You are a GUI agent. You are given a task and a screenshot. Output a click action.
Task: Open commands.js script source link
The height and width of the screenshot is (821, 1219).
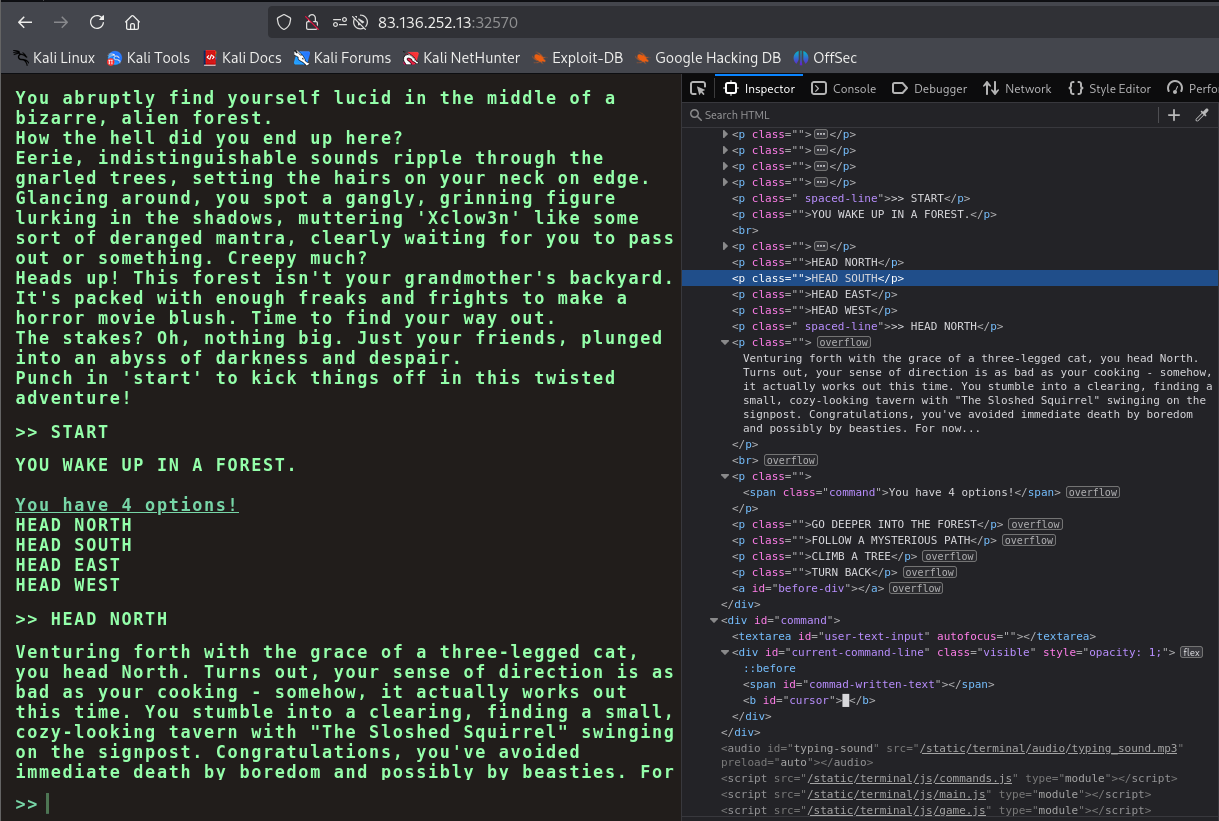point(911,778)
